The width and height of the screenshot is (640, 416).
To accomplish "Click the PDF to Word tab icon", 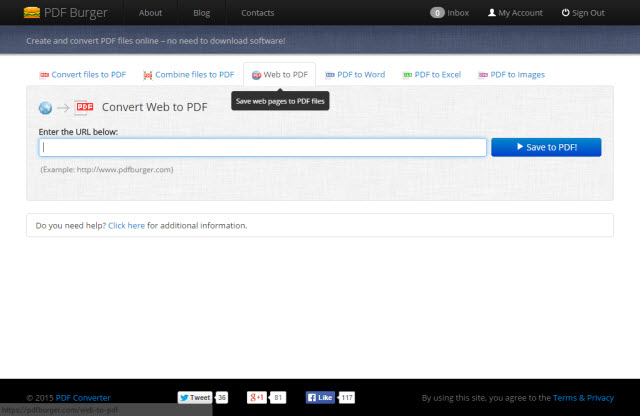I will pos(330,75).
